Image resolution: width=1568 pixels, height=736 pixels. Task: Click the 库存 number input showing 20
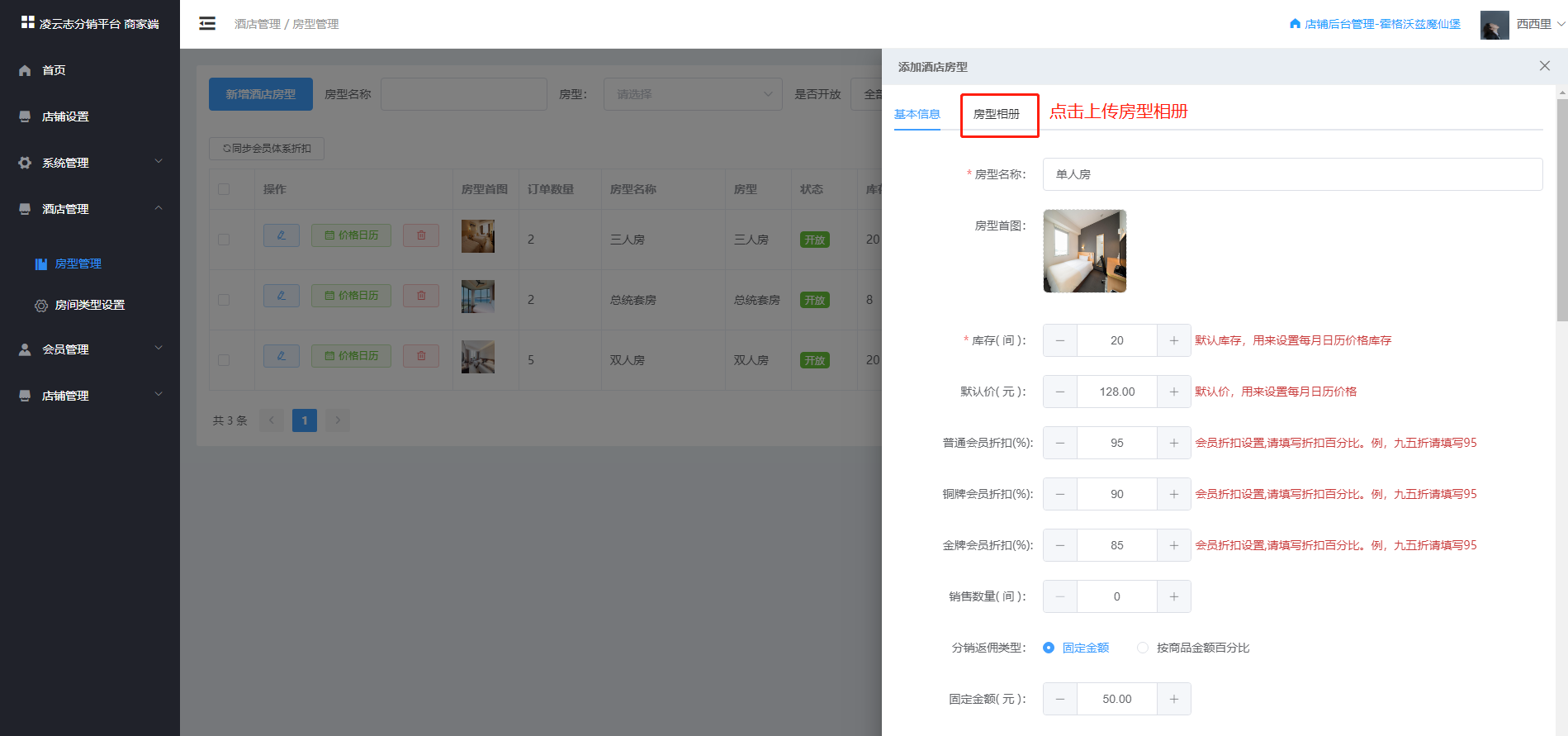(x=1117, y=340)
